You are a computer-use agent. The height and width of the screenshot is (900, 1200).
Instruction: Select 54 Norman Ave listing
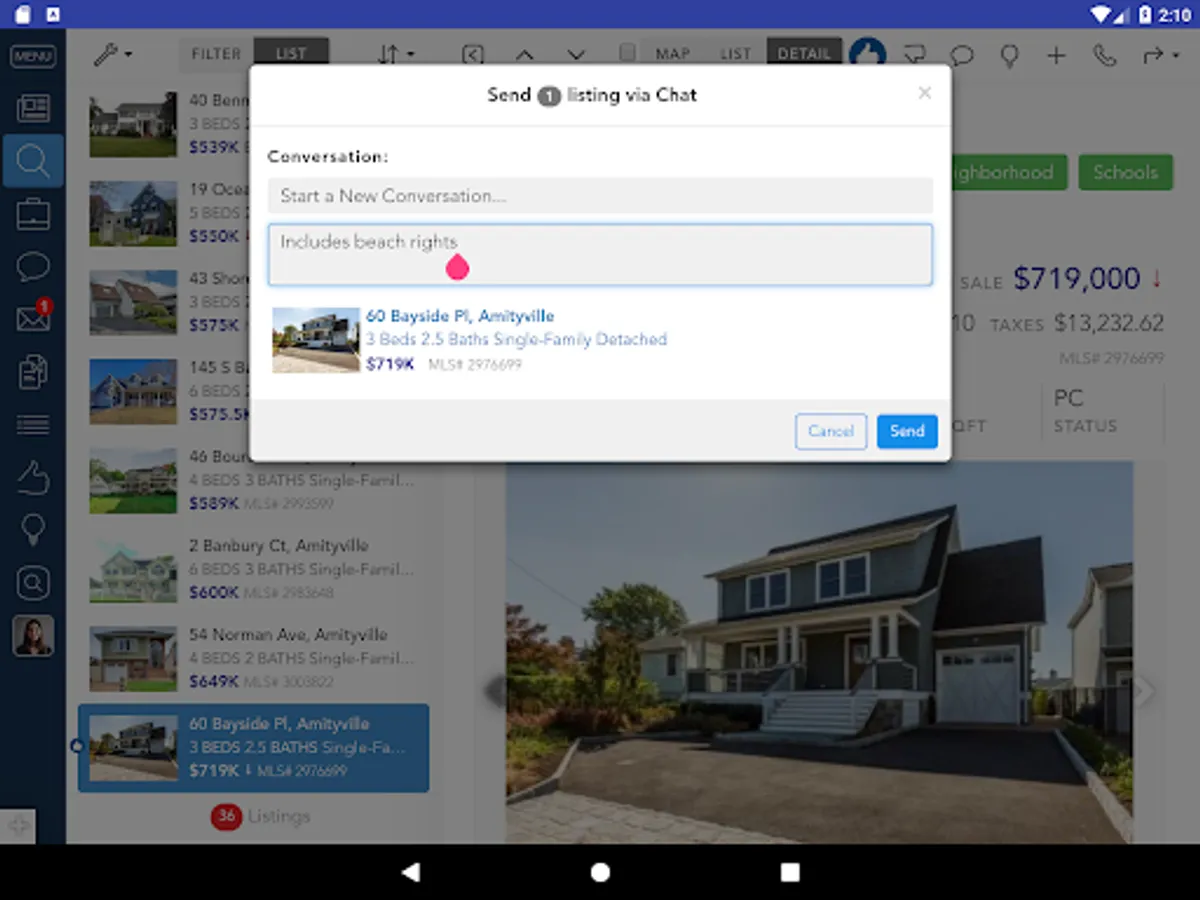[253, 658]
